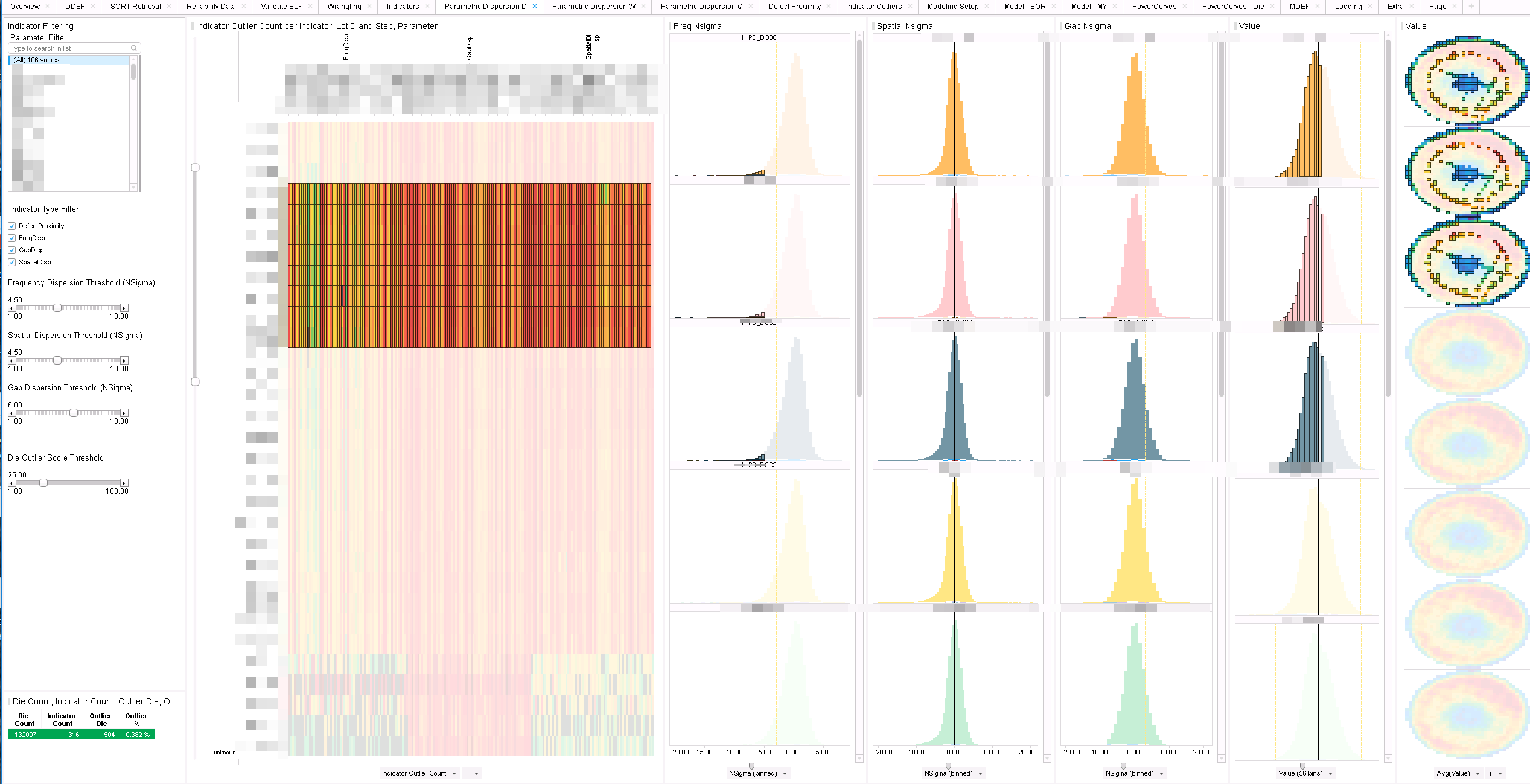1530x784 pixels.
Task: Disable the SpatialDisp checkbox
Action: (12, 262)
